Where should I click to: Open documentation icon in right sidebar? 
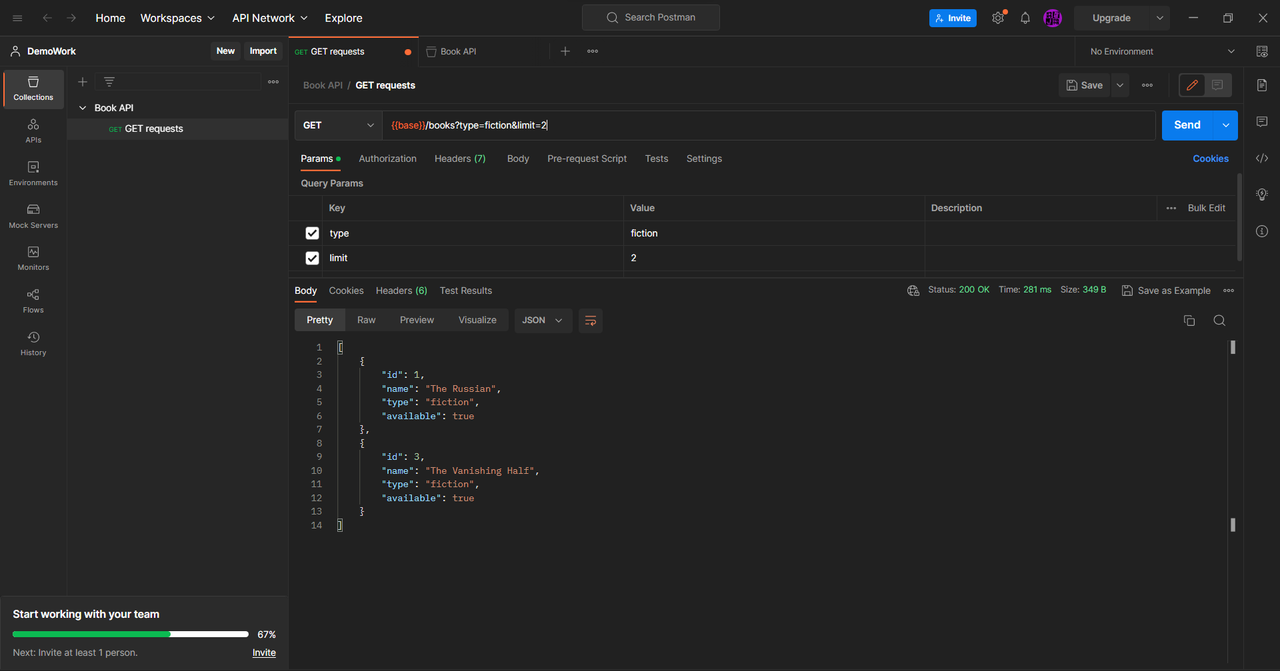tap(1262, 86)
